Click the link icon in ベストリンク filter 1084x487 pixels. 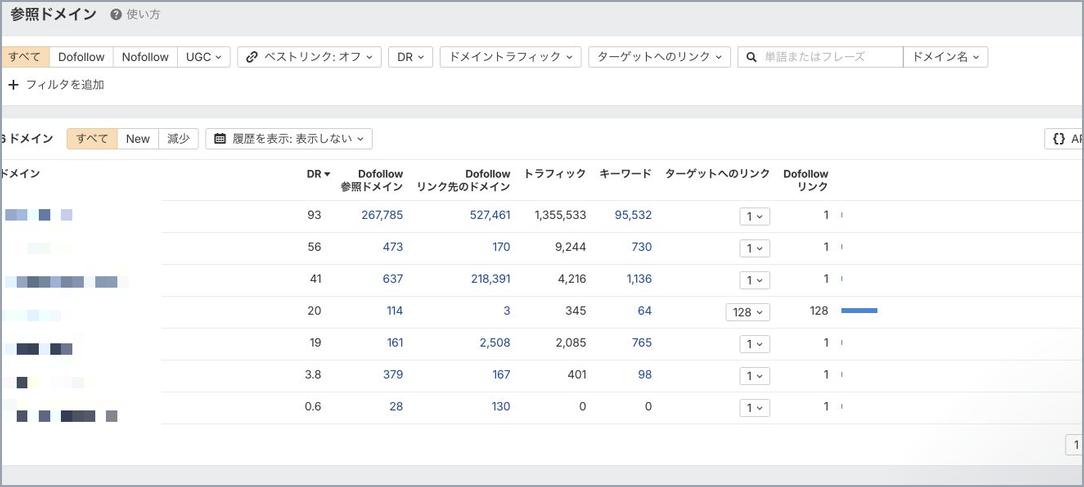click(252, 57)
